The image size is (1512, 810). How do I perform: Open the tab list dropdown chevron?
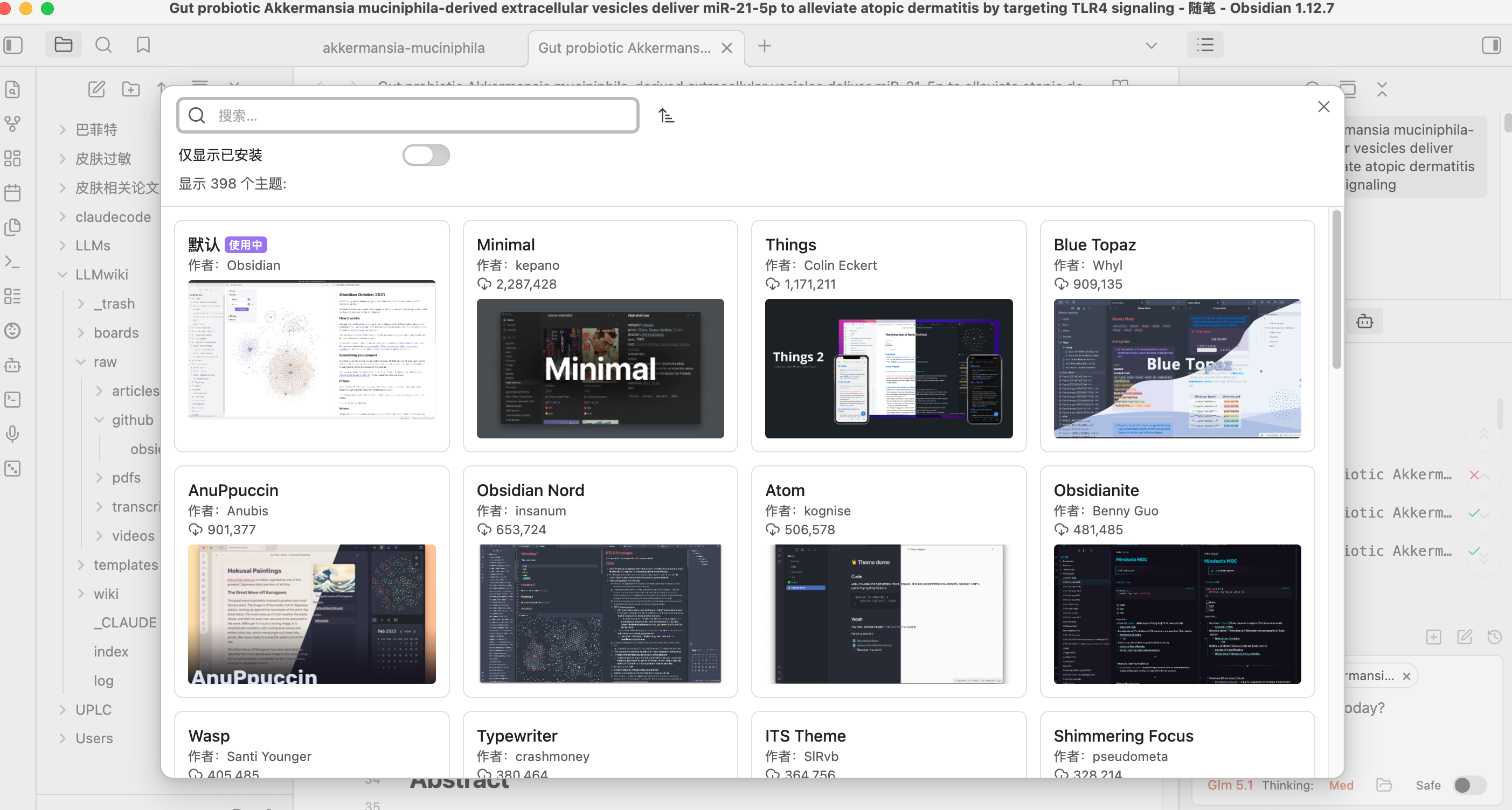[1151, 46]
